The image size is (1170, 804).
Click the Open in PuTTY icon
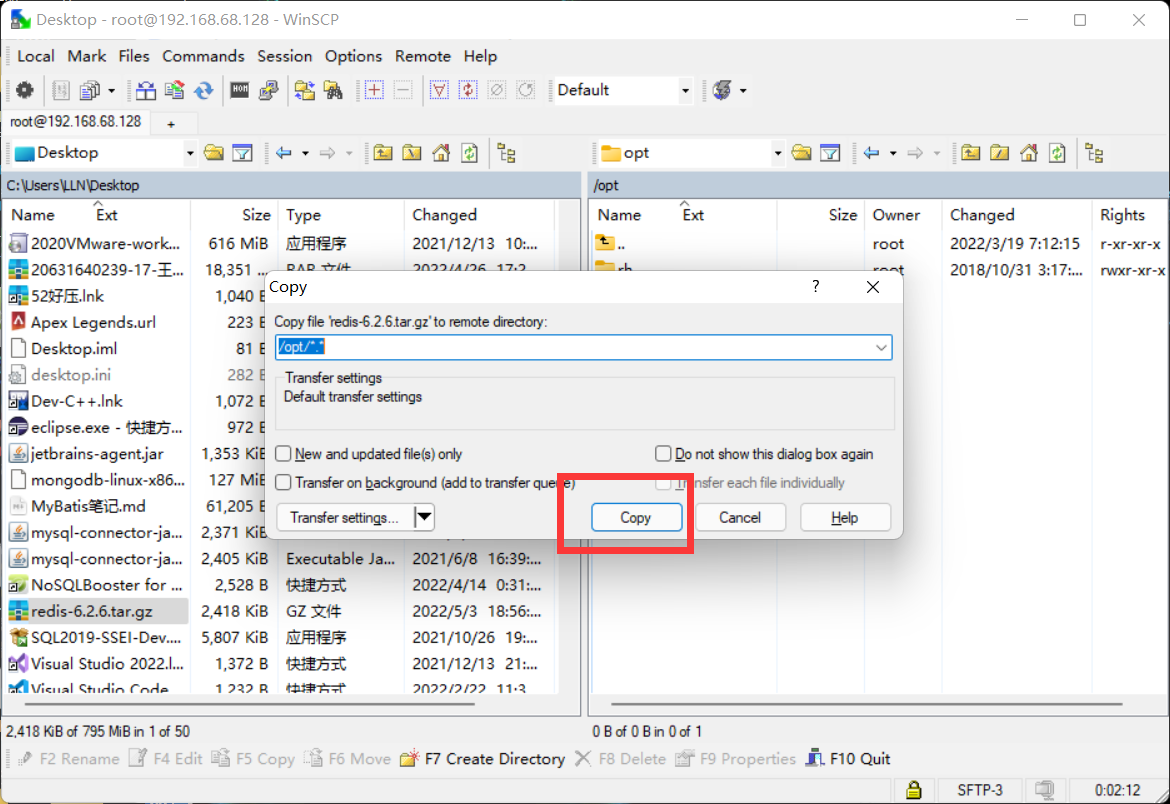269,90
